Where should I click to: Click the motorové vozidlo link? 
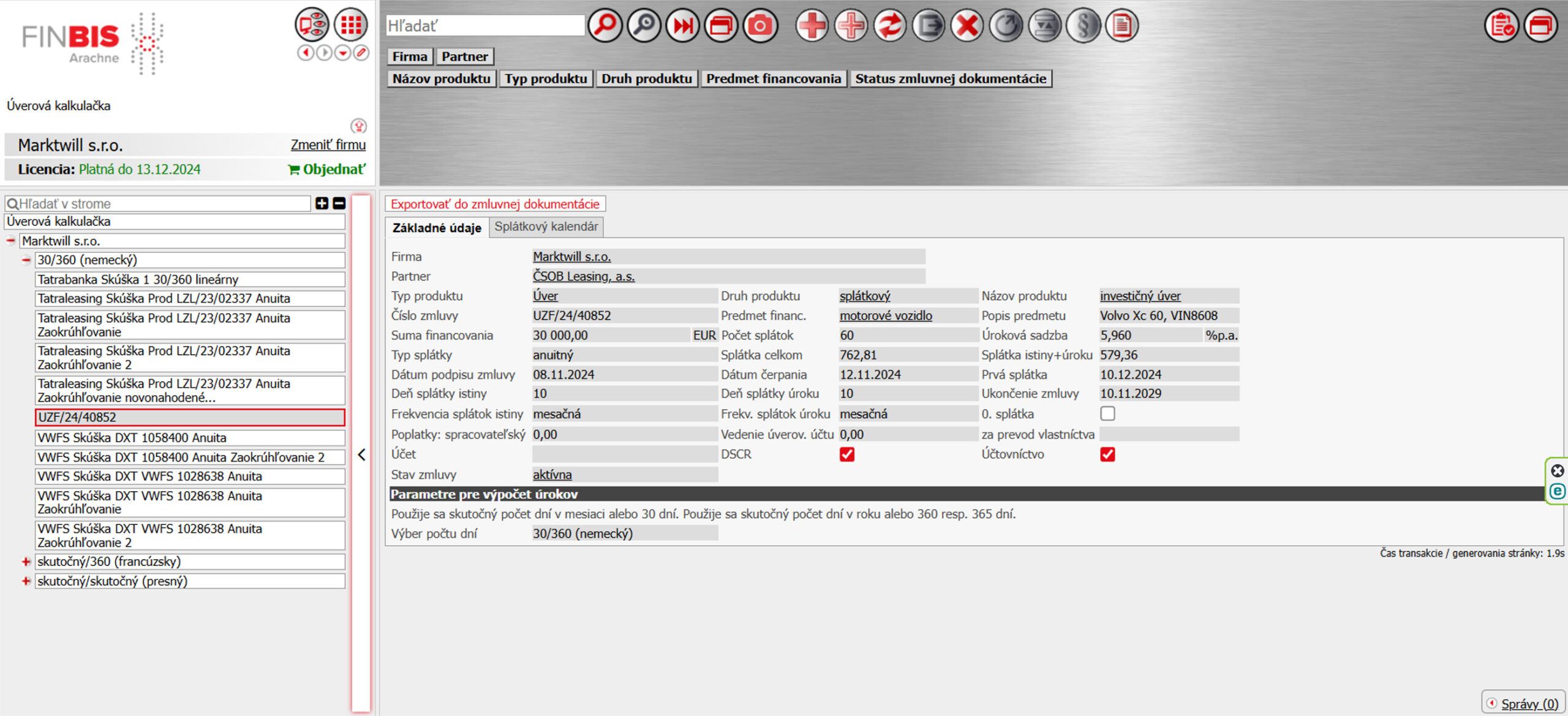886,315
